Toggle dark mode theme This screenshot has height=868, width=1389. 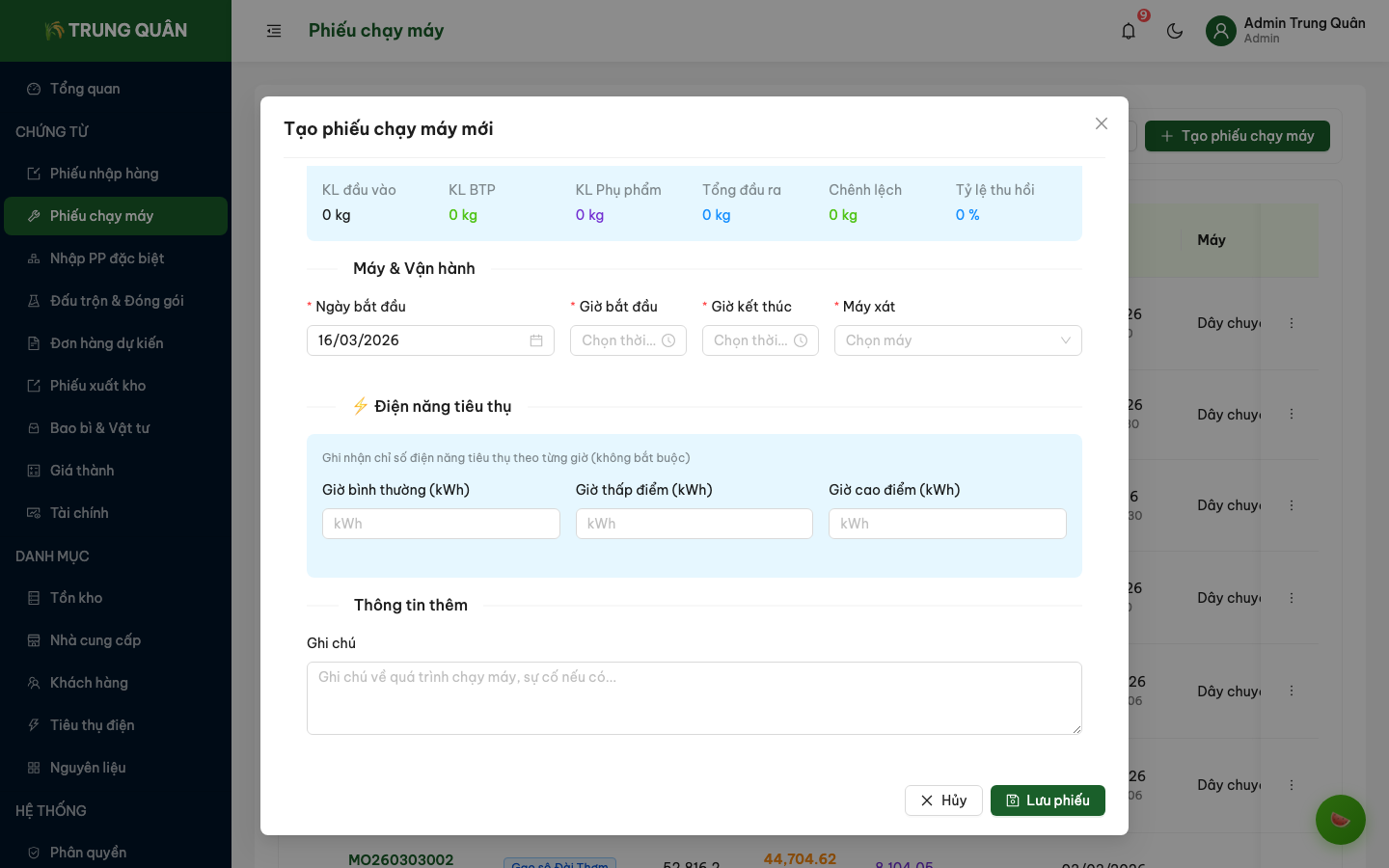pos(1175,31)
